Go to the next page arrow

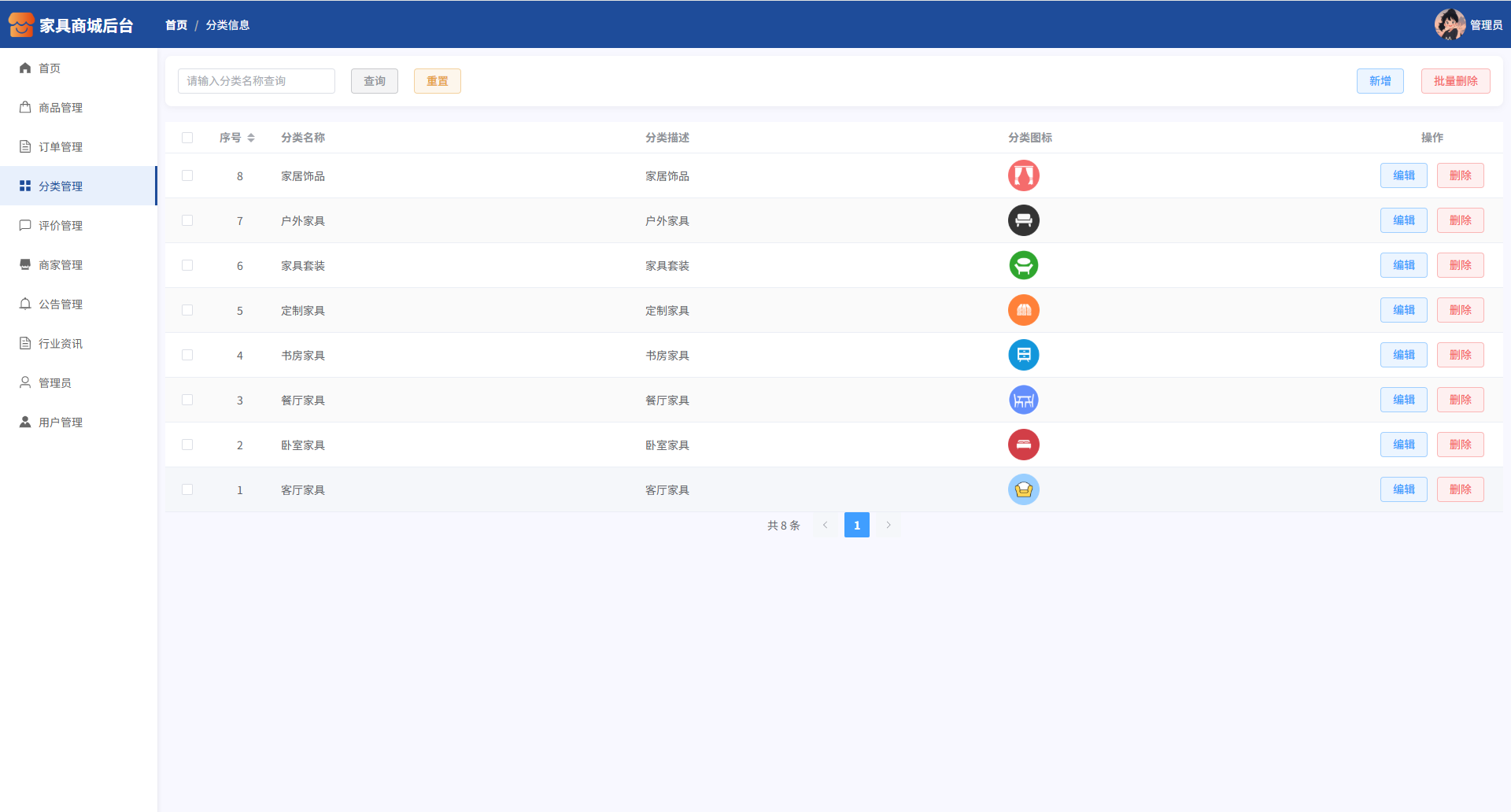tap(888, 525)
